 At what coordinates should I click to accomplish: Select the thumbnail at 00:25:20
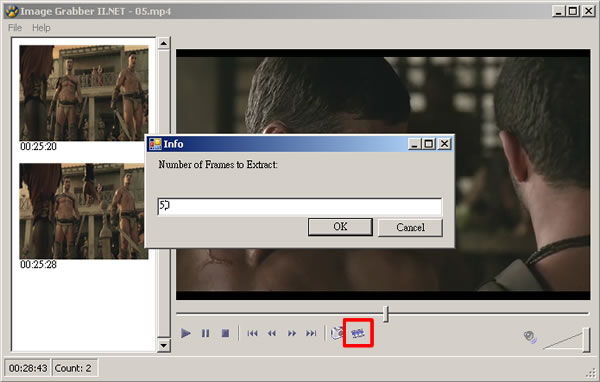[x=84, y=93]
